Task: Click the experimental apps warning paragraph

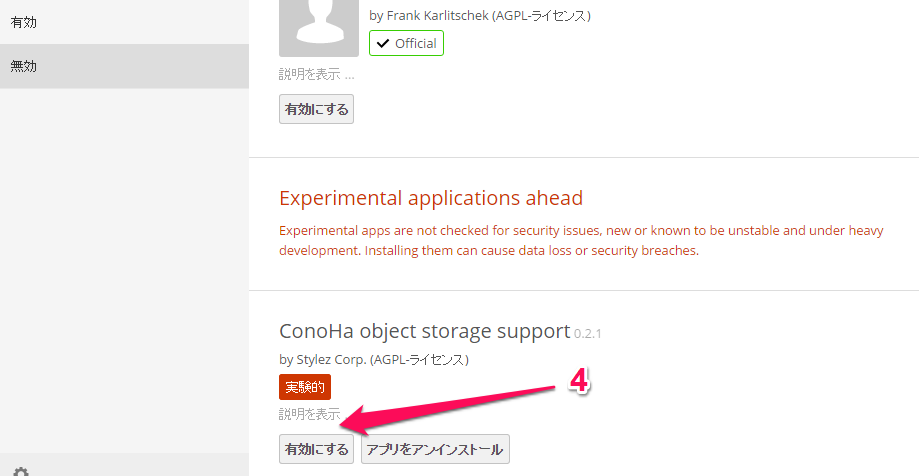Action: pos(581,240)
